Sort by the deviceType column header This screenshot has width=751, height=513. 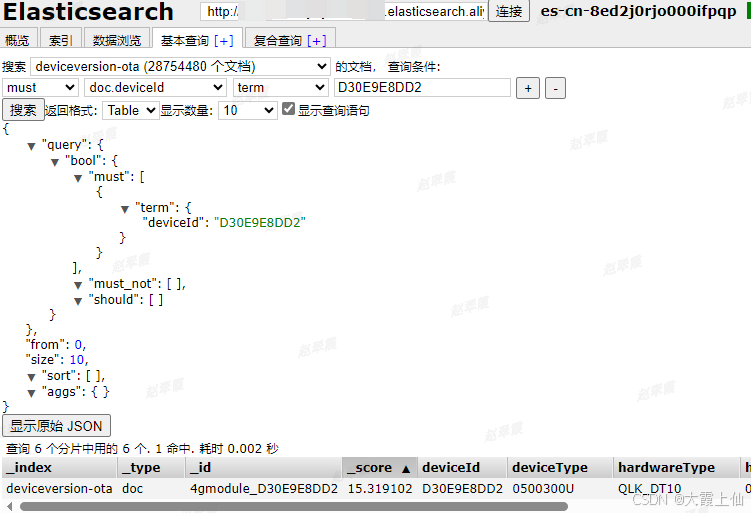click(x=560, y=467)
